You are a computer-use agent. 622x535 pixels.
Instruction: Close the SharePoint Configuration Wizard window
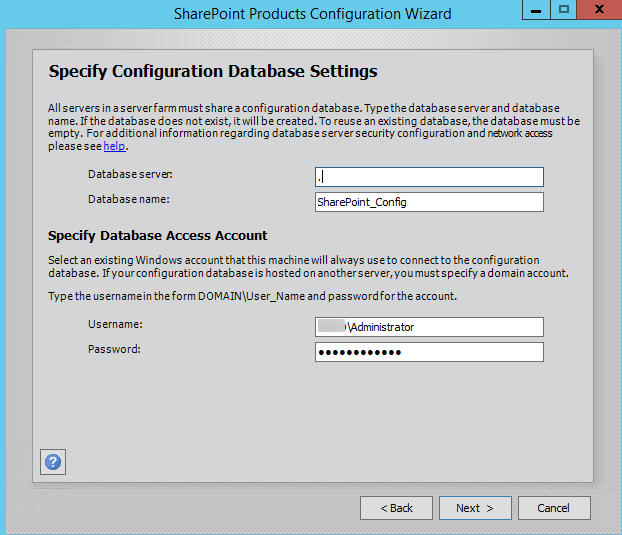coord(599,10)
